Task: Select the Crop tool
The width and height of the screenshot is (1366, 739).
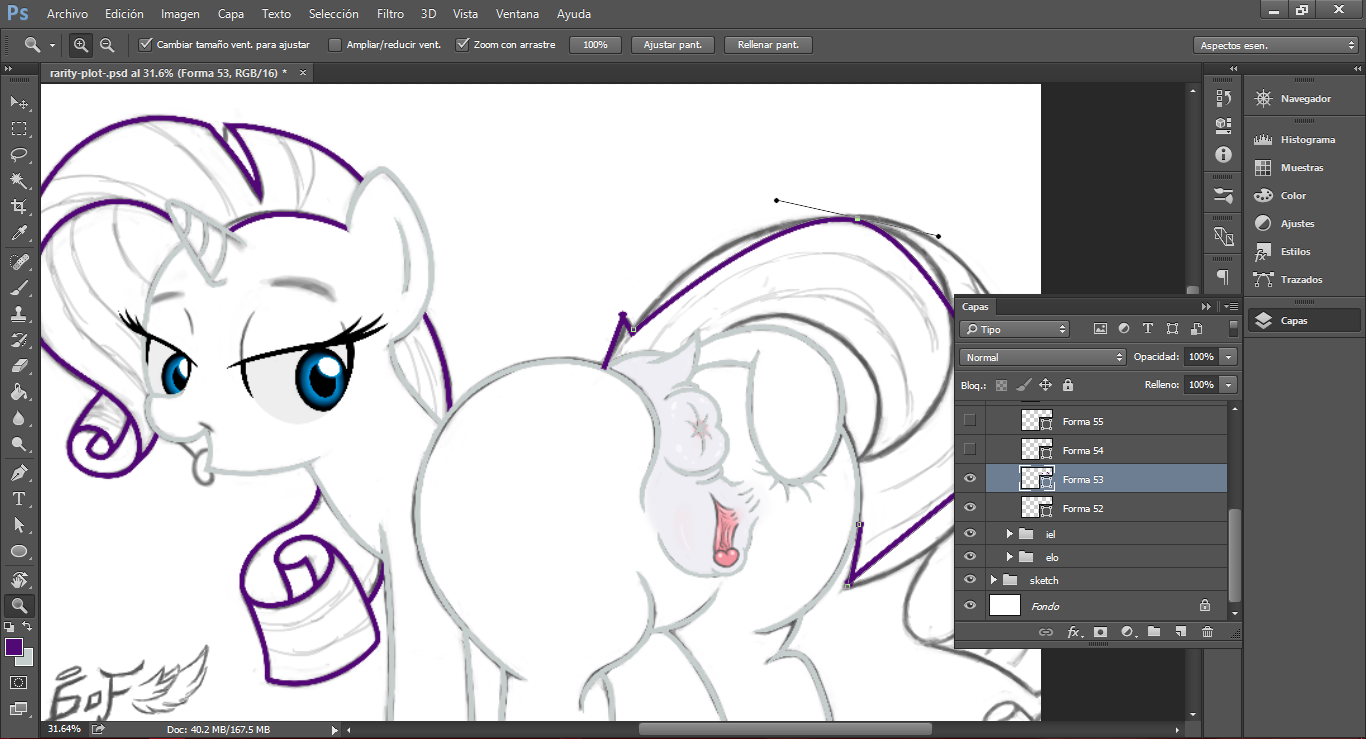Action: (19, 207)
